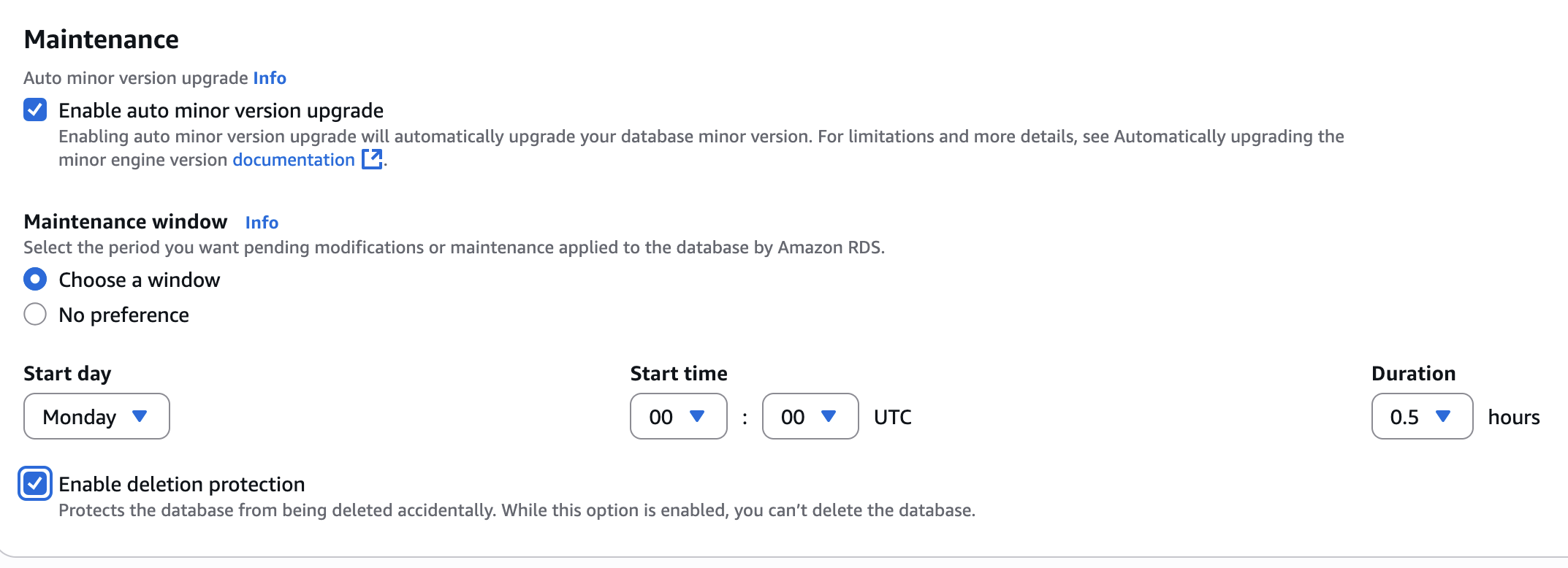Click the 'Choose a window' label text

[x=139, y=280]
